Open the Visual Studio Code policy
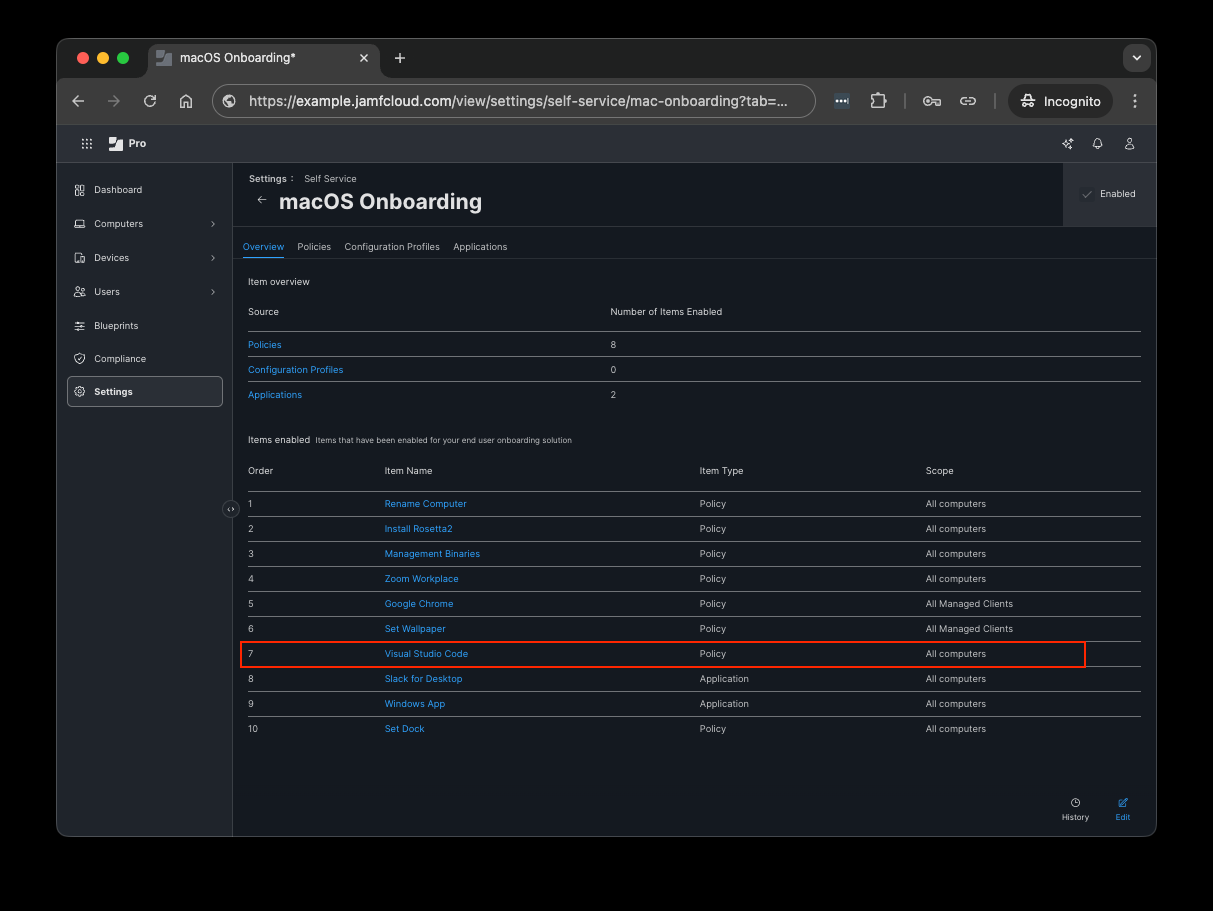Screen dimensions: 1213x911 [426, 654]
